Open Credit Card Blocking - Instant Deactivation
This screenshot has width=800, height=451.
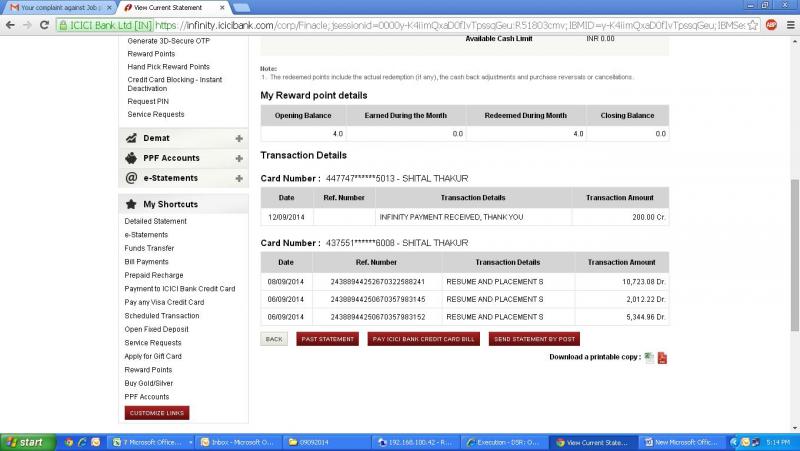pos(174,84)
